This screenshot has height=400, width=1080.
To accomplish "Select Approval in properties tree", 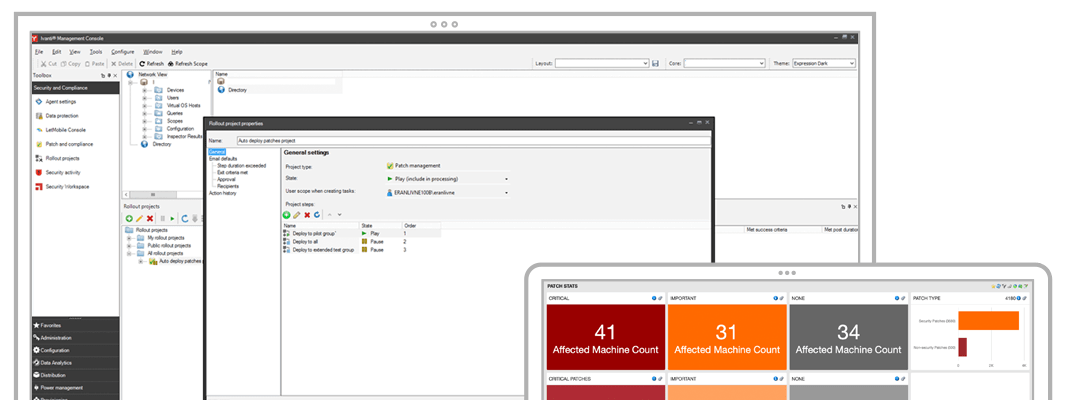I will [x=226, y=180].
